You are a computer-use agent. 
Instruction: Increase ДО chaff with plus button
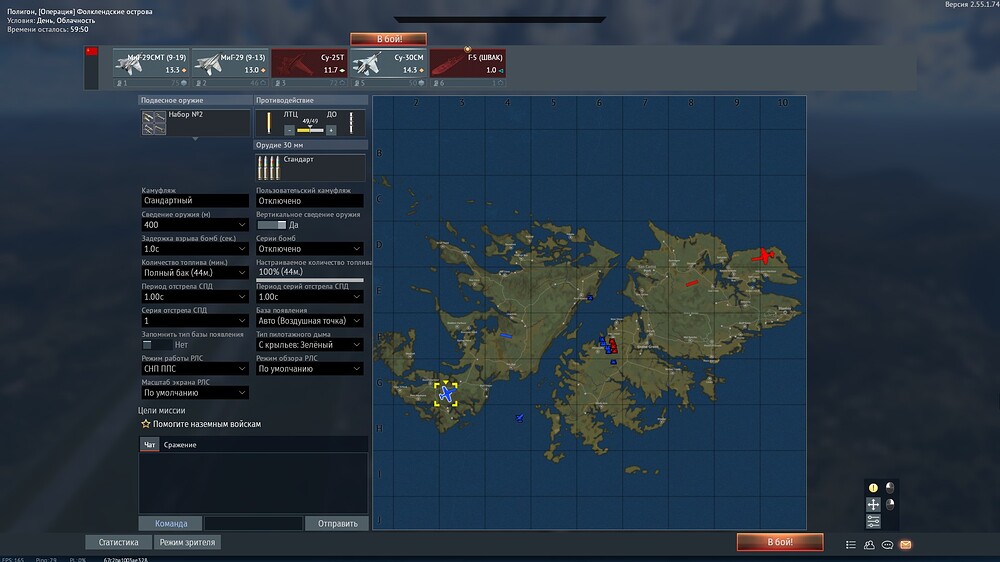331,130
